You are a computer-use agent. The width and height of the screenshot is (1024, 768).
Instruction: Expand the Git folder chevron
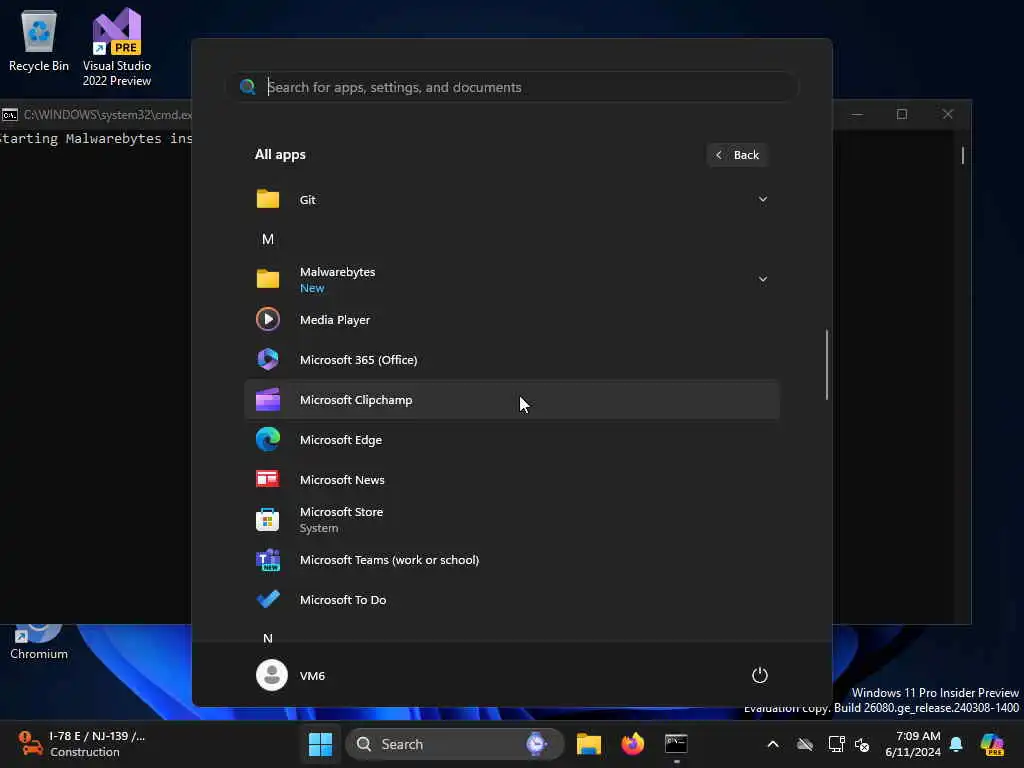click(x=762, y=199)
